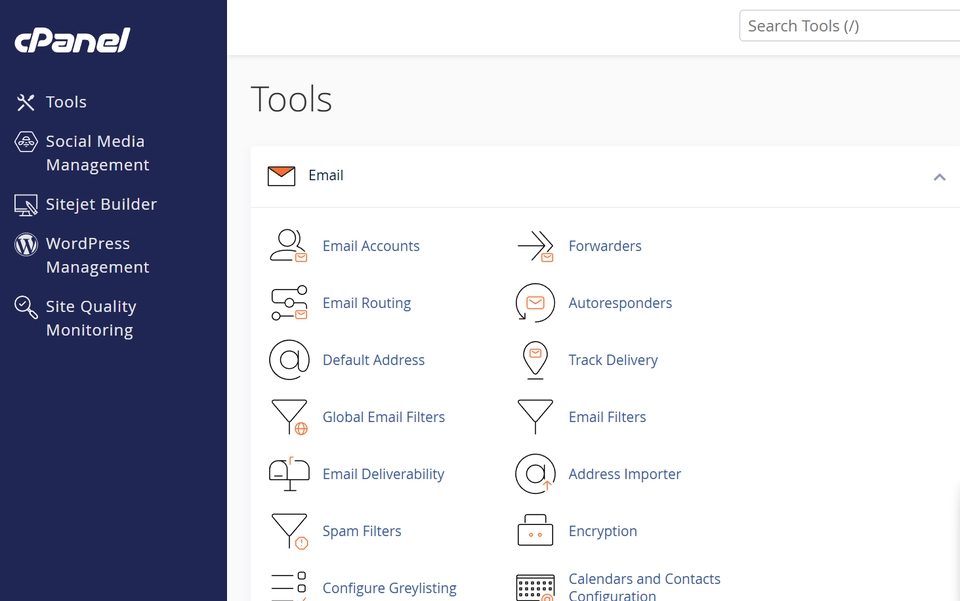Click the Email Routing nodes icon
This screenshot has width=960, height=601.
[x=289, y=303]
